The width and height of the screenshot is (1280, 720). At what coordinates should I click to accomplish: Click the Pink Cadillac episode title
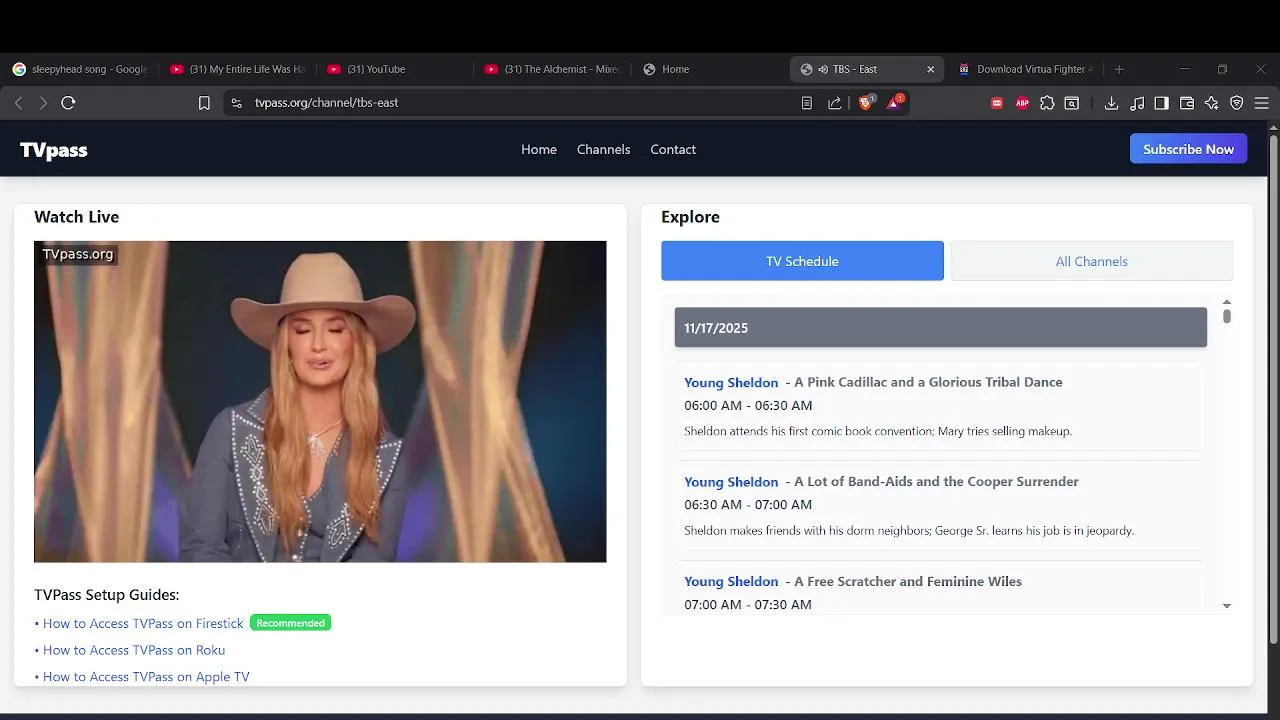coord(928,382)
